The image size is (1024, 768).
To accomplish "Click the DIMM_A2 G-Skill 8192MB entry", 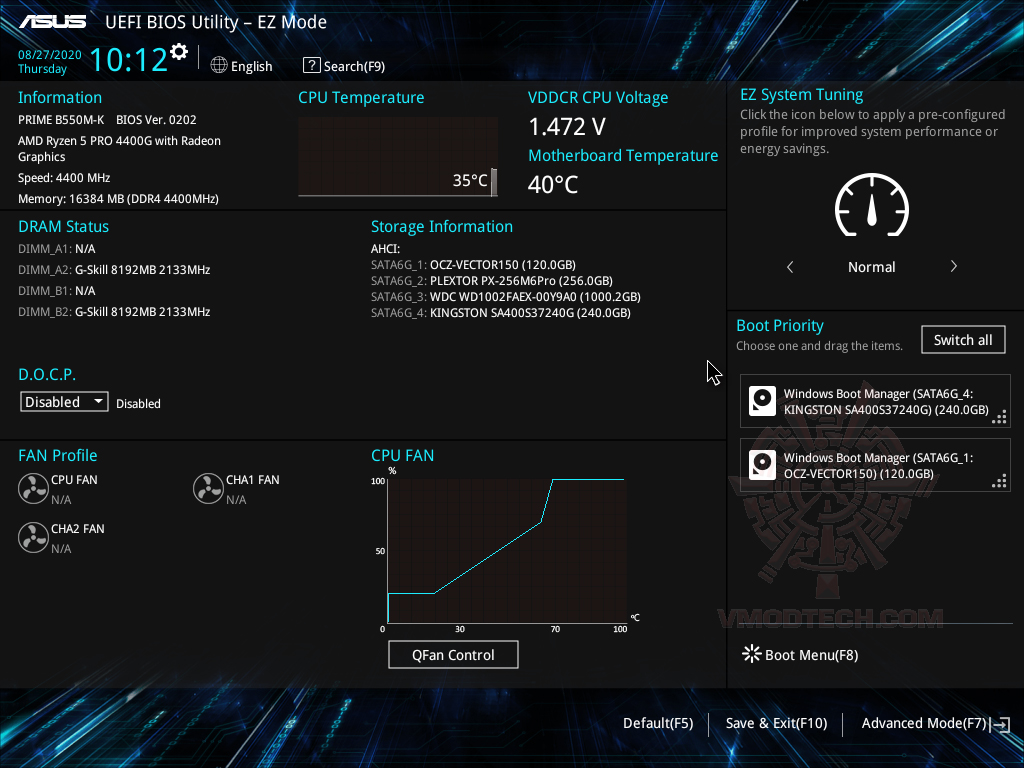I will 114,270.
